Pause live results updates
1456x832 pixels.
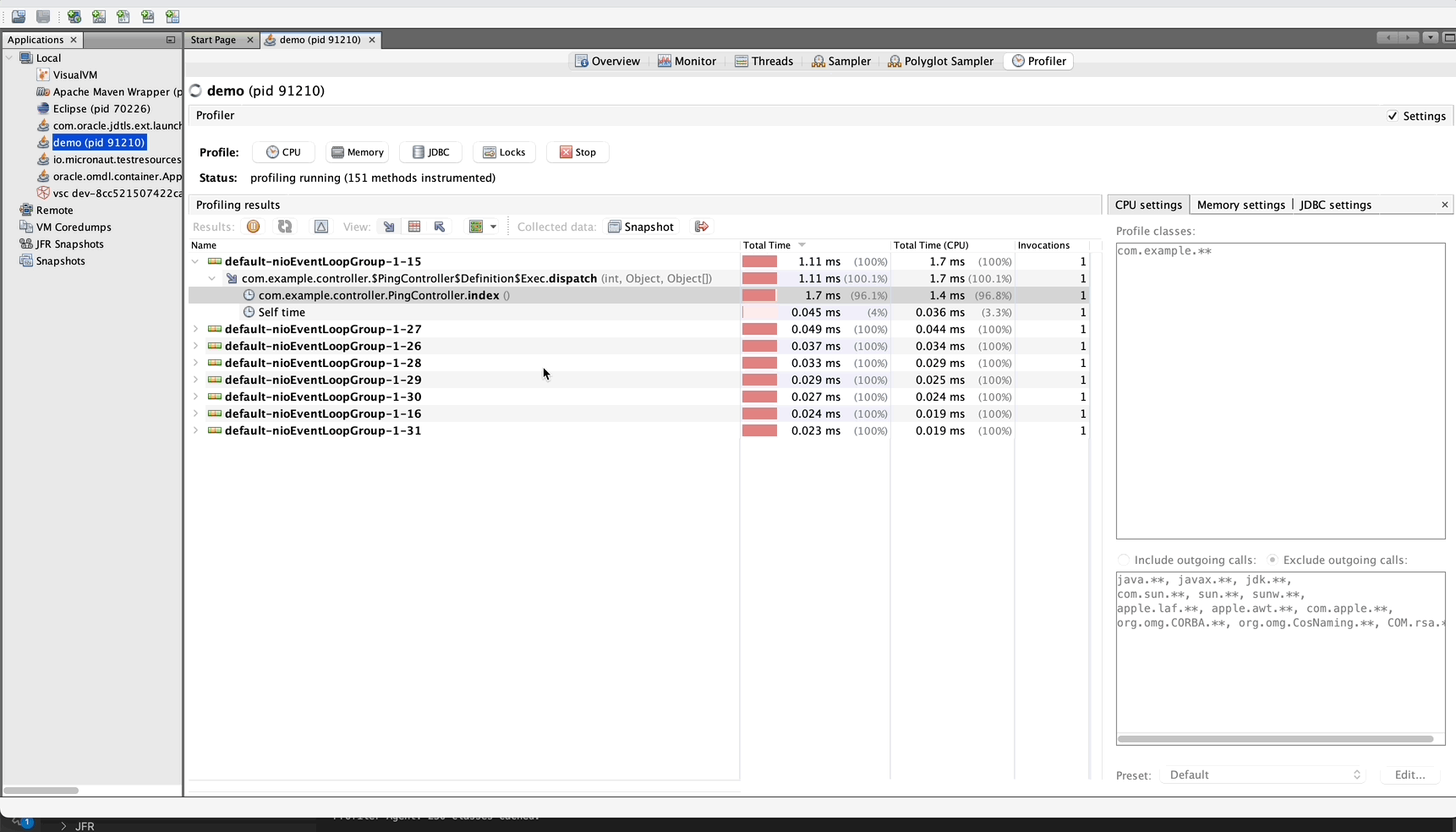click(x=254, y=227)
